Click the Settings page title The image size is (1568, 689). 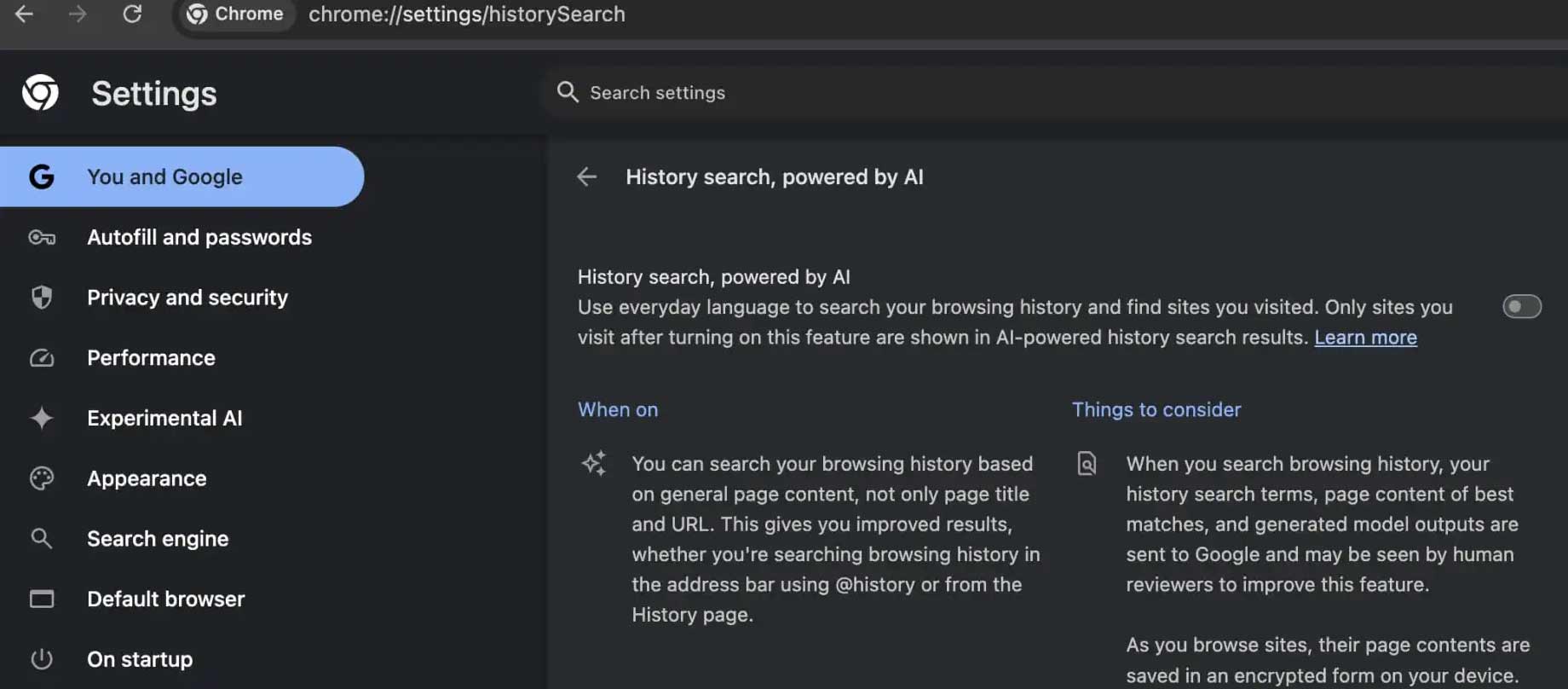pos(154,93)
